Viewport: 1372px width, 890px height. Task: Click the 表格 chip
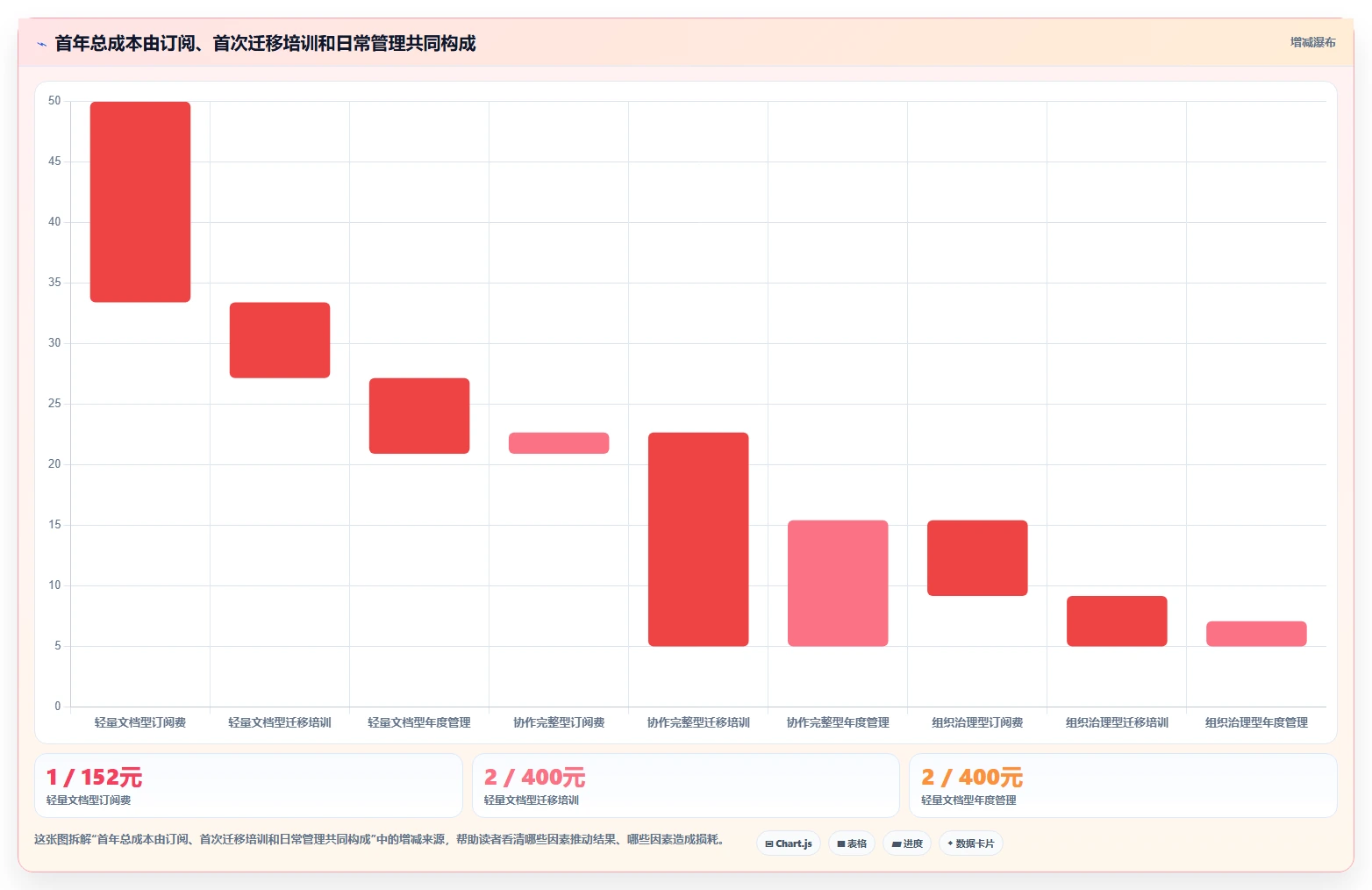click(x=852, y=843)
